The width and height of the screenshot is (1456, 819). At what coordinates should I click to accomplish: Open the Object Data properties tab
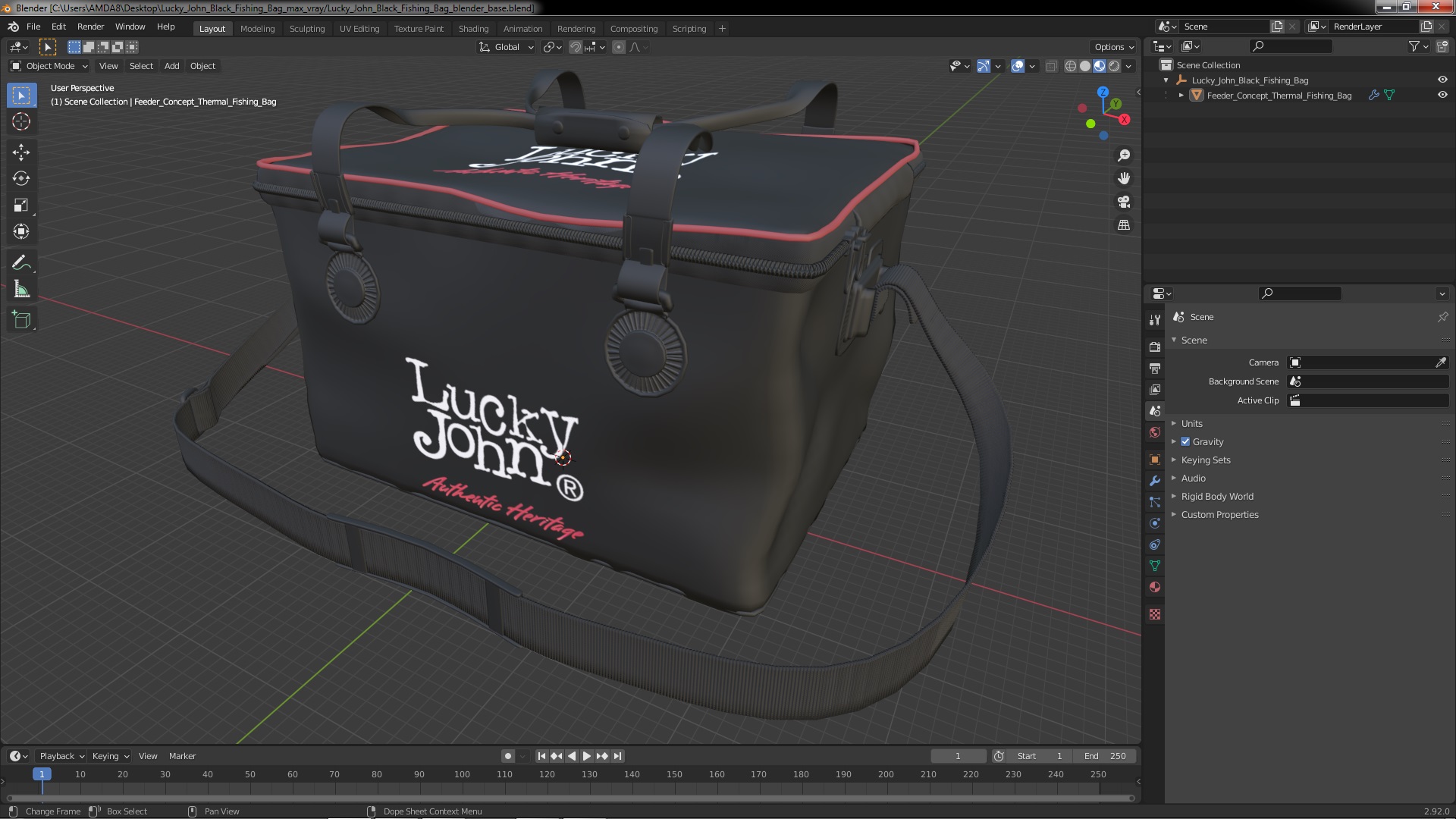click(x=1155, y=566)
